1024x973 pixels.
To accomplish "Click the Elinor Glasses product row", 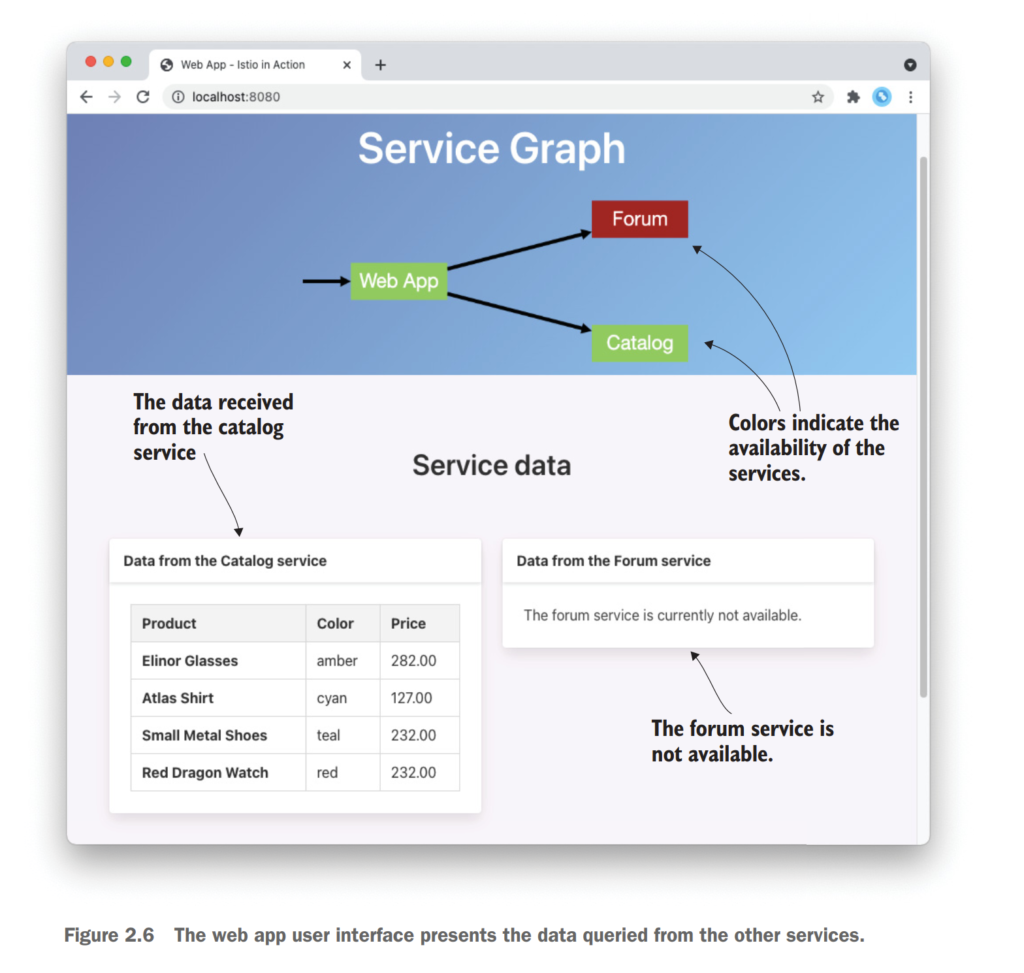I will (190, 661).
